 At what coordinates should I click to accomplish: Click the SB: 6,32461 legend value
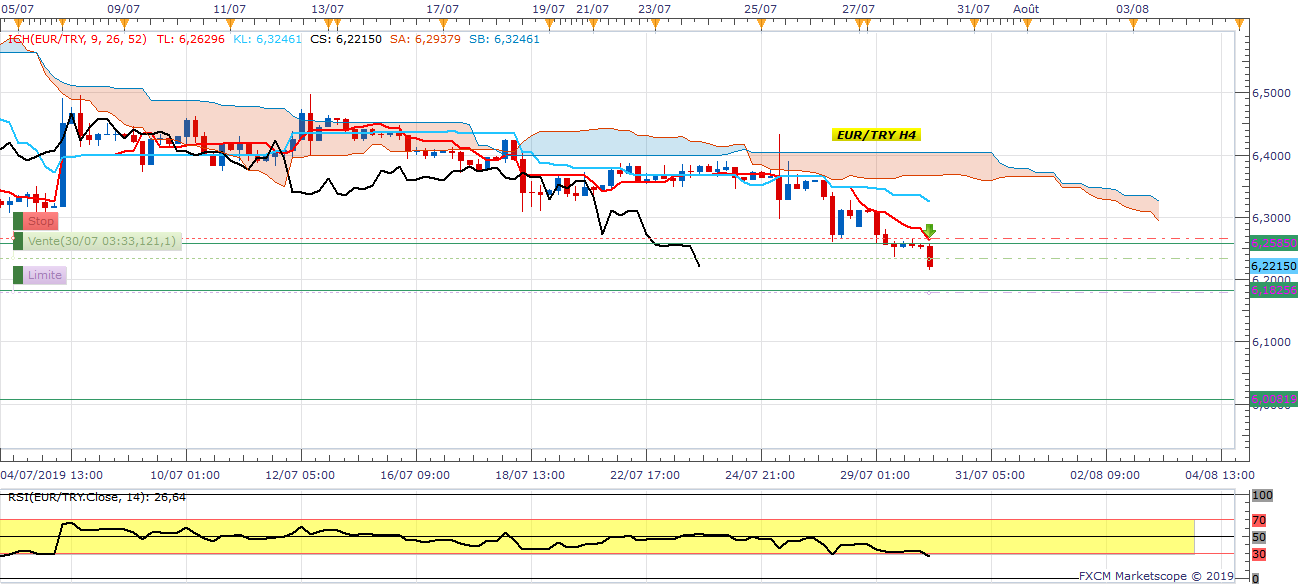[504, 40]
